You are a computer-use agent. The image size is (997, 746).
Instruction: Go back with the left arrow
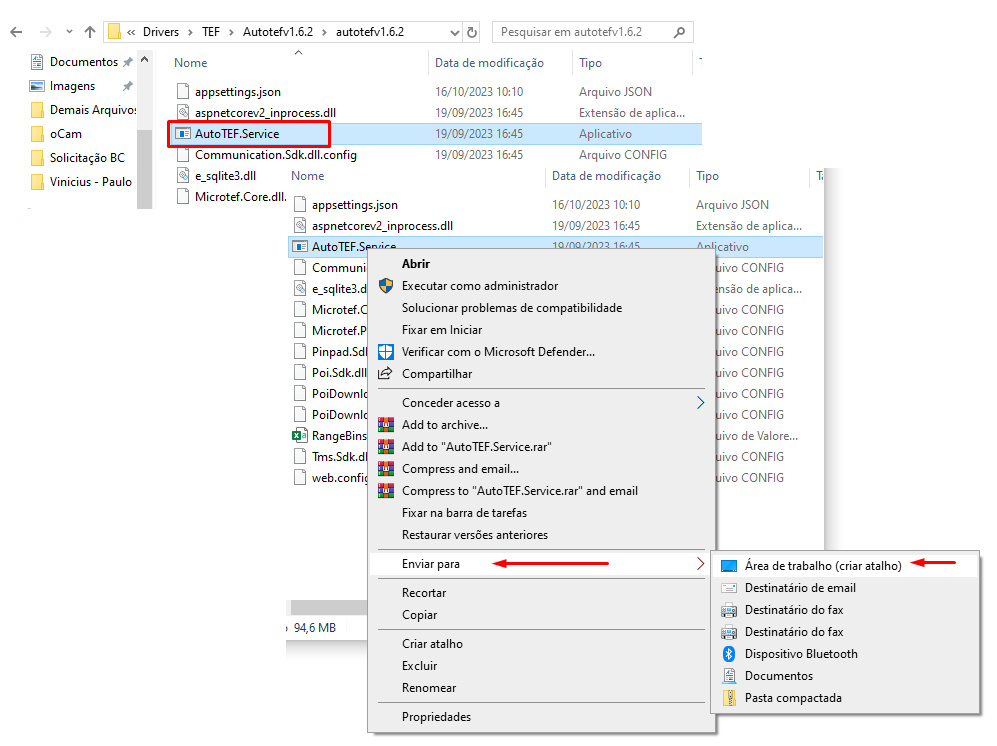(x=17, y=32)
